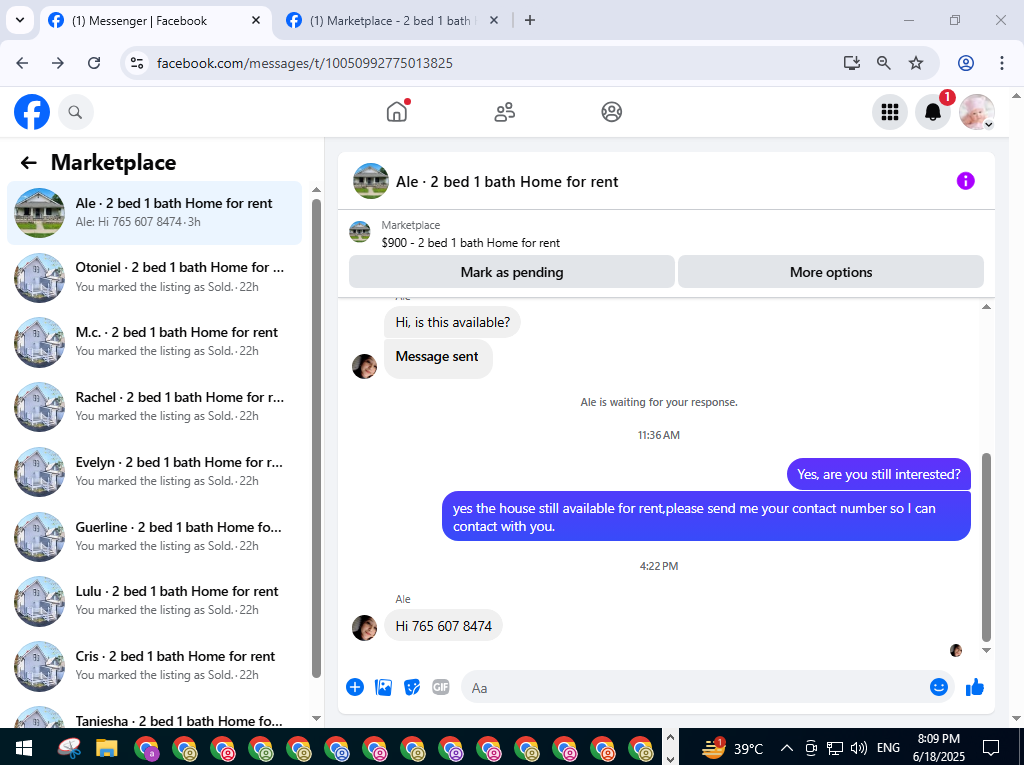1024x765 pixels.
Task: Click the listing thumbnail in the chat header
Action: (x=371, y=181)
